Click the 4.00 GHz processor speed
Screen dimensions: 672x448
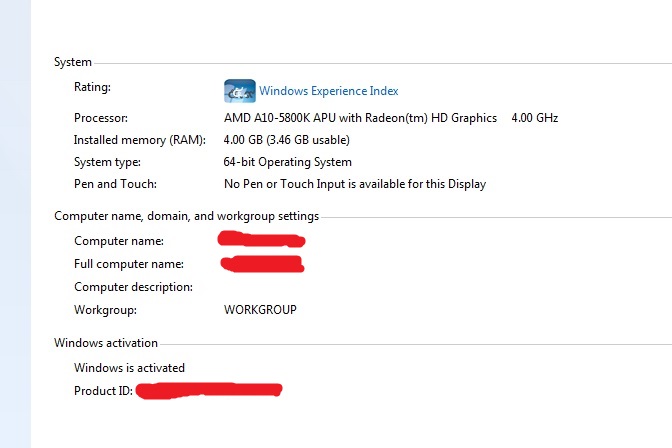tap(534, 118)
